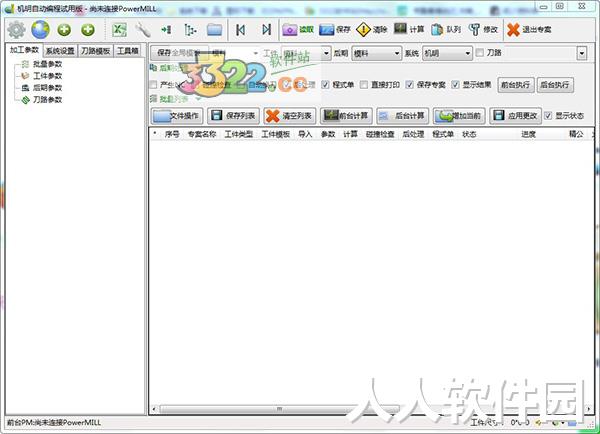
Task: Open the Excel export icon
Action: point(119,29)
